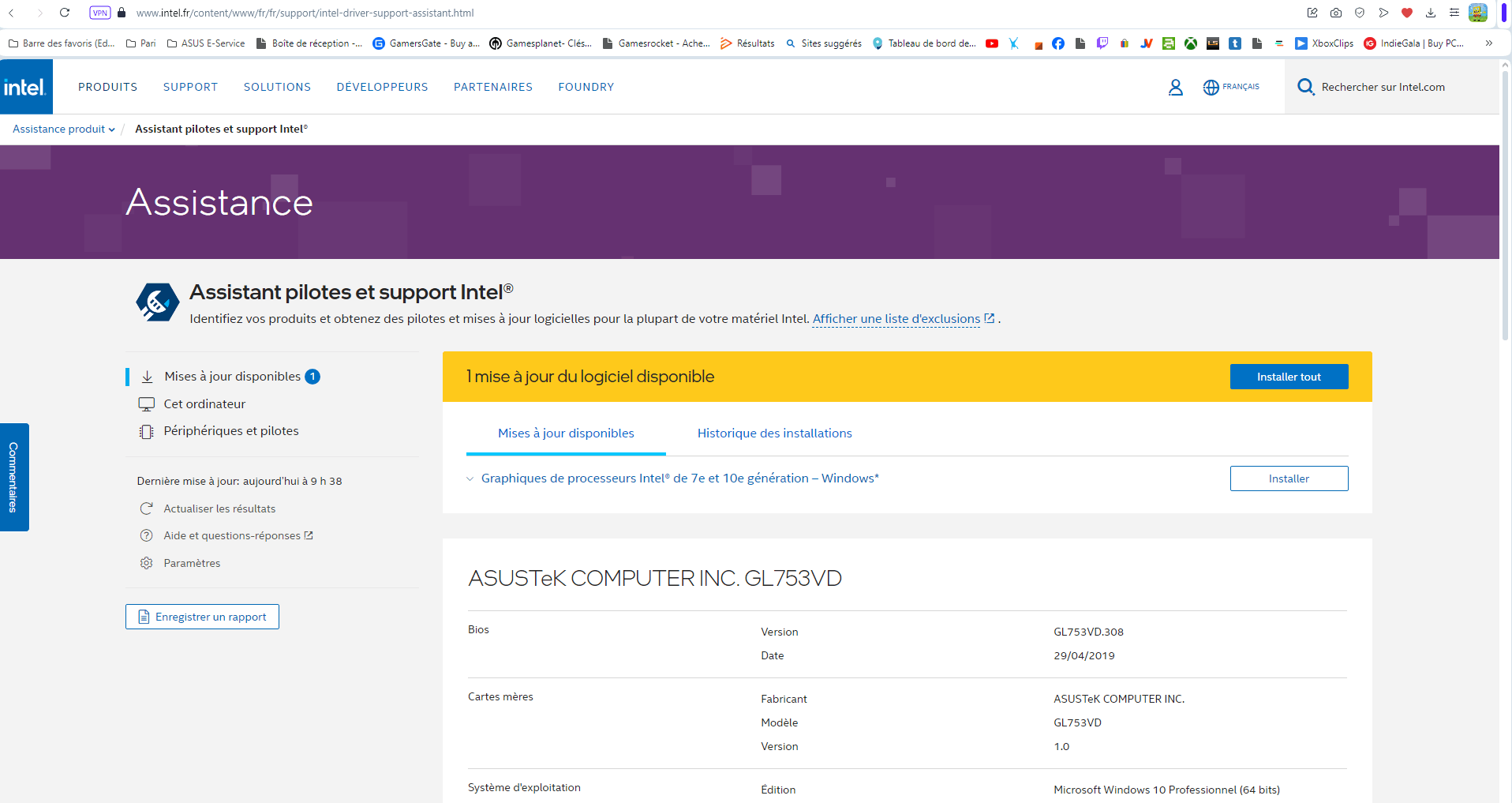Select Mises à jour disponibles in sidebar
The image size is (1512, 803).
[x=230, y=377]
